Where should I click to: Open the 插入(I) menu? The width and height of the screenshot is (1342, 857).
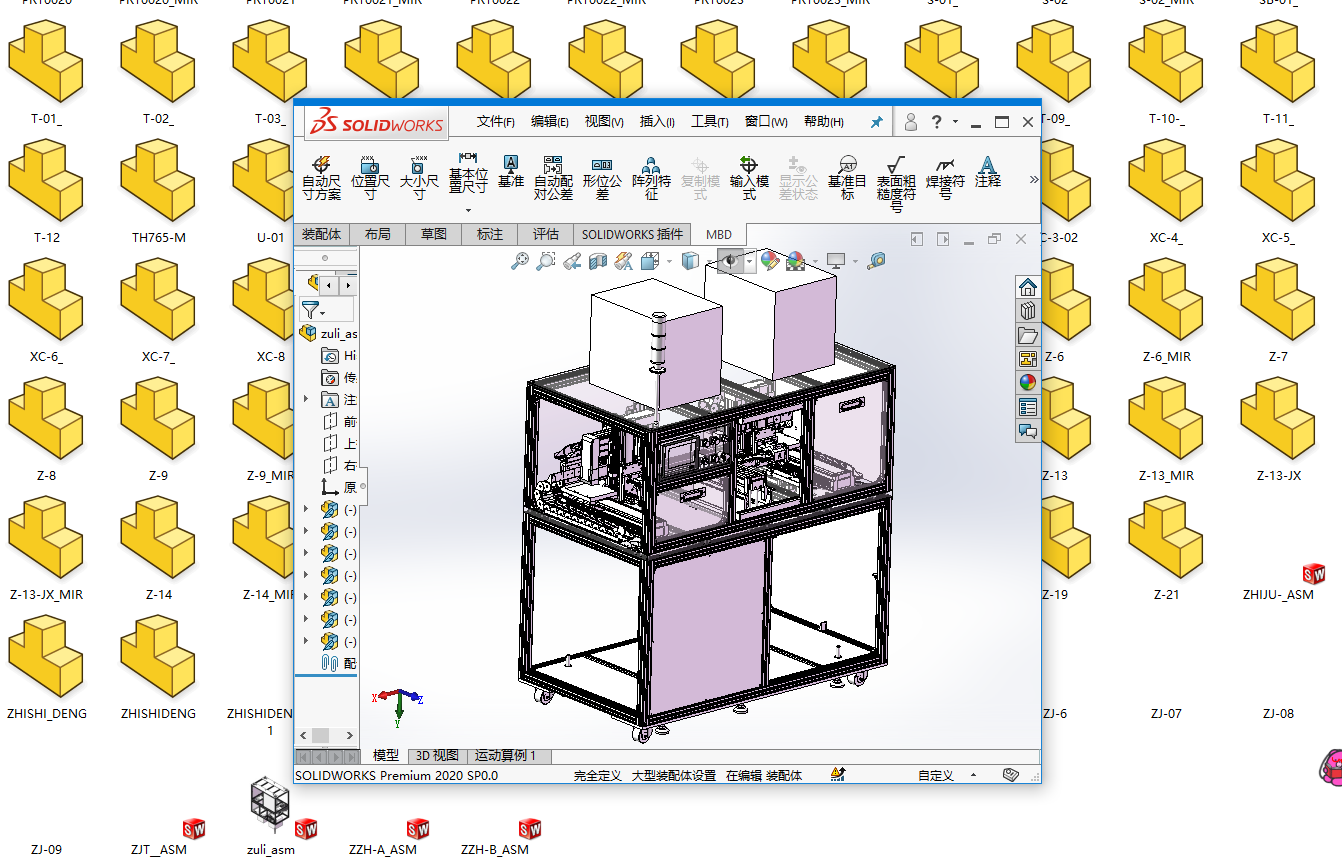pyautogui.click(x=657, y=122)
